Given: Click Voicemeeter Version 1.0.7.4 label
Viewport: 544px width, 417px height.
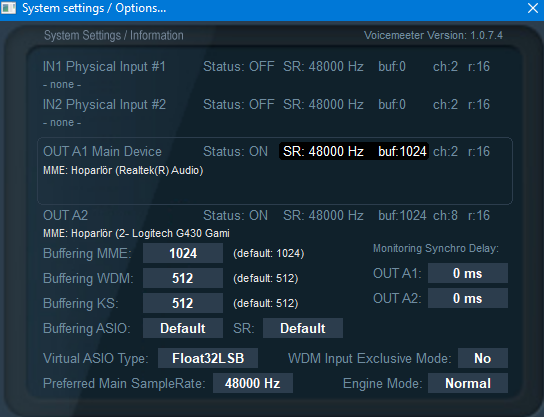Looking at the screenshot, I should coord(433,35).
